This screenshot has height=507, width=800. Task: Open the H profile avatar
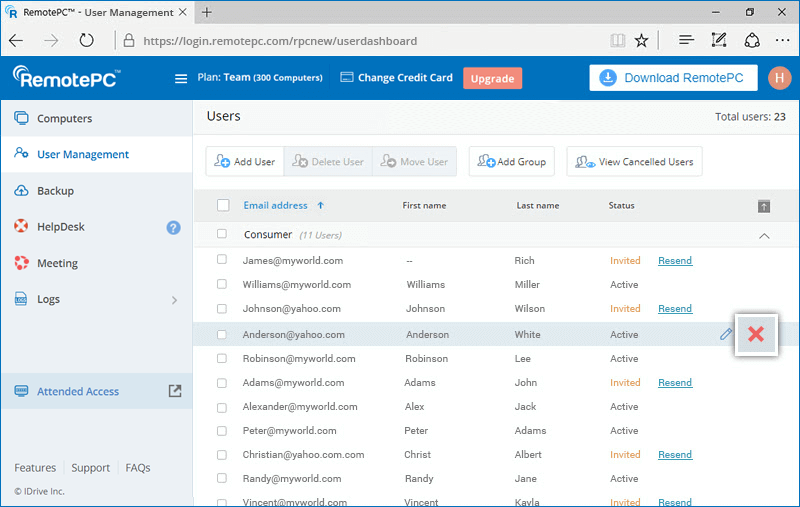pyautogui.click(x=779, y=78)
